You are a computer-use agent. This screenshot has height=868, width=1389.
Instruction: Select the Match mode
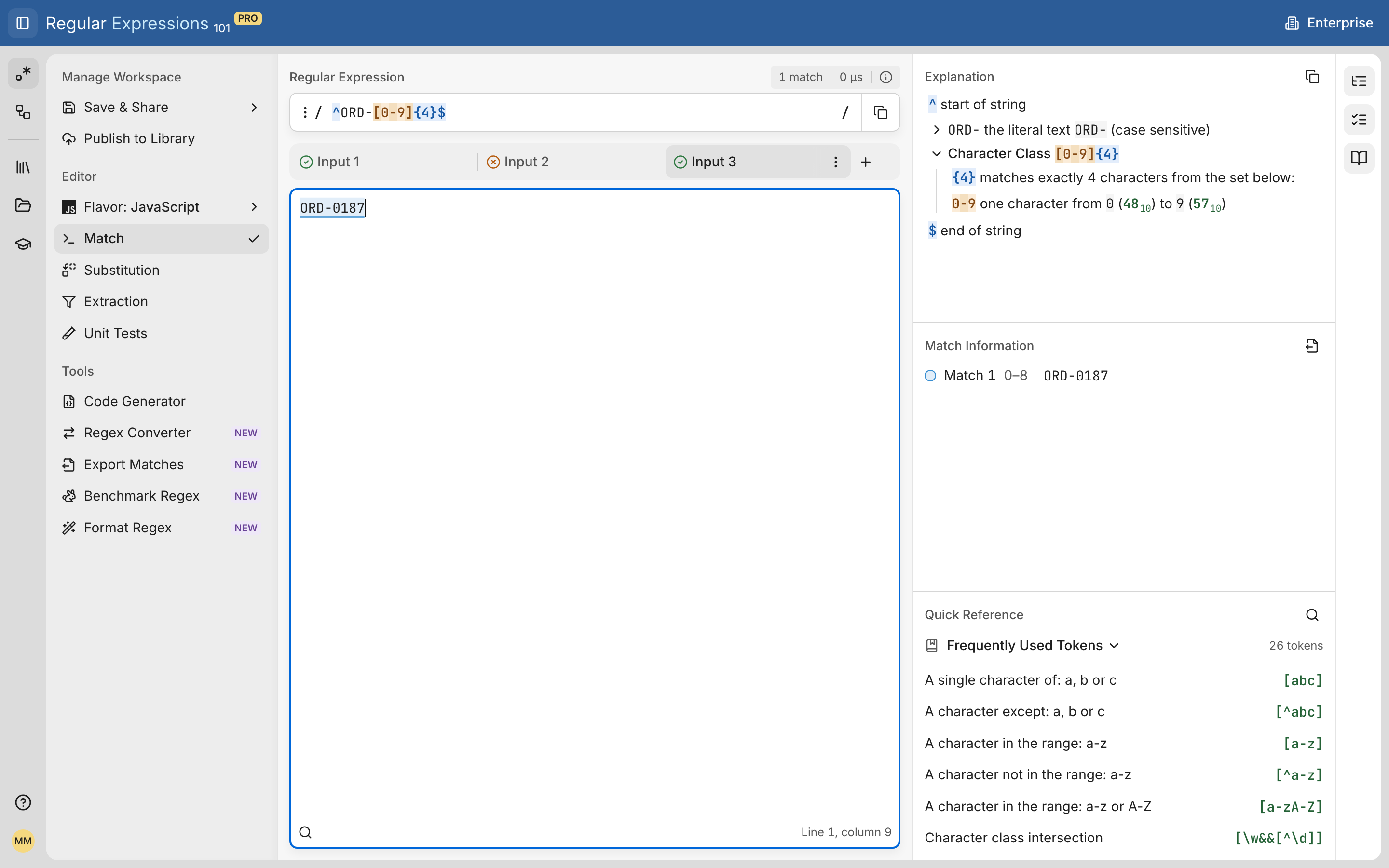pos(161,238)
